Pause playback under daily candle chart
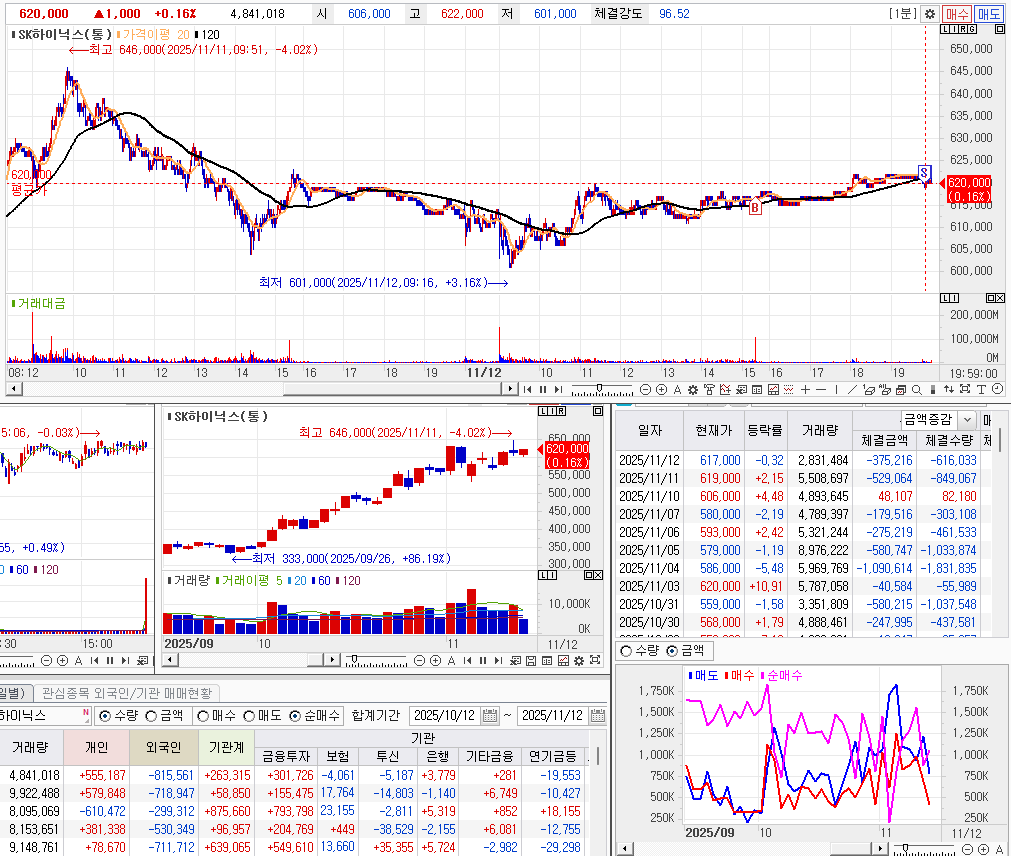Image resolution: width=1011 pixels, height=856 pixels. tap(482, 660)
